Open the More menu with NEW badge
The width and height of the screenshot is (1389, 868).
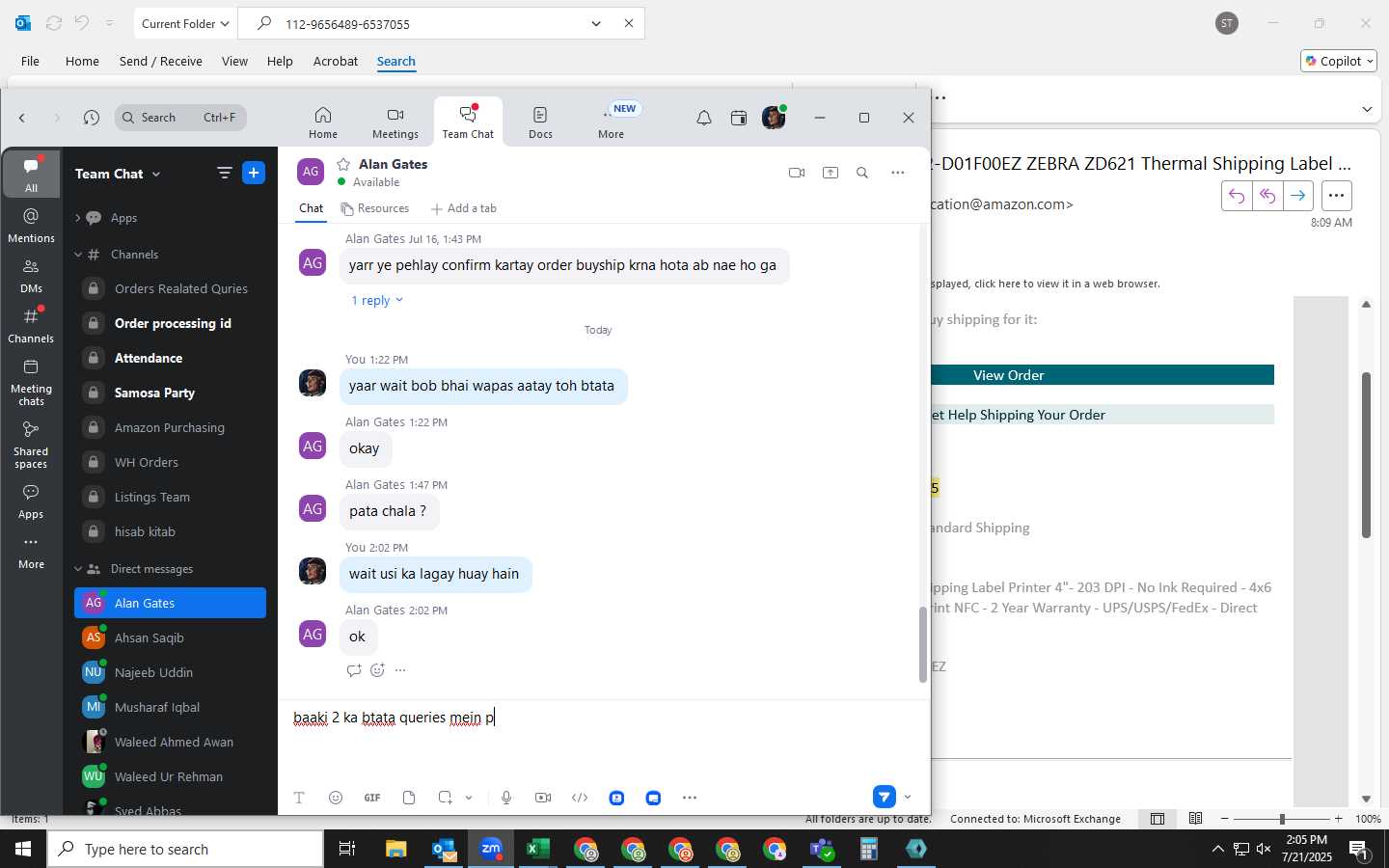pos(612,122)
